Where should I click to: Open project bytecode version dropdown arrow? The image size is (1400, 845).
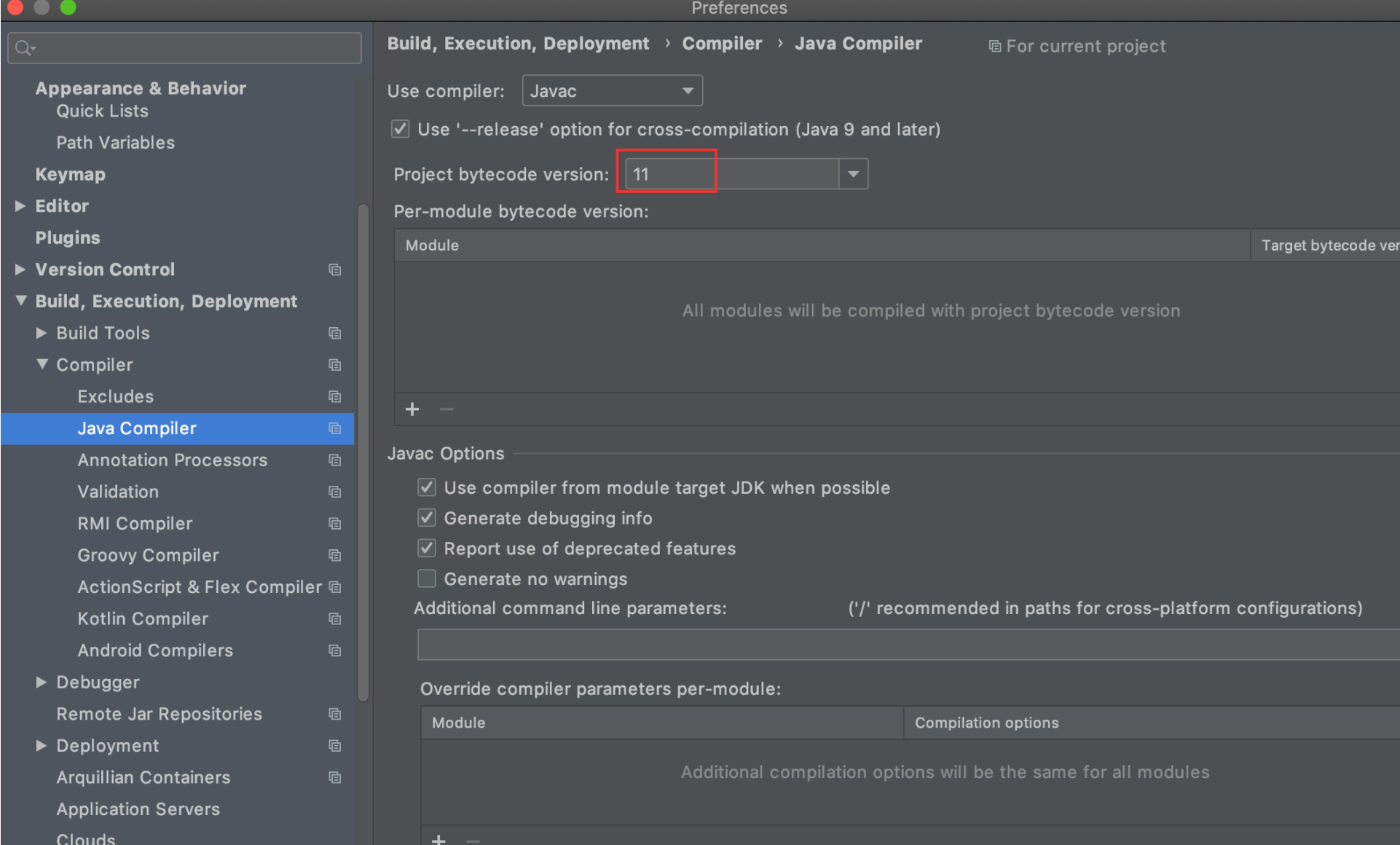tap(853, 174)
